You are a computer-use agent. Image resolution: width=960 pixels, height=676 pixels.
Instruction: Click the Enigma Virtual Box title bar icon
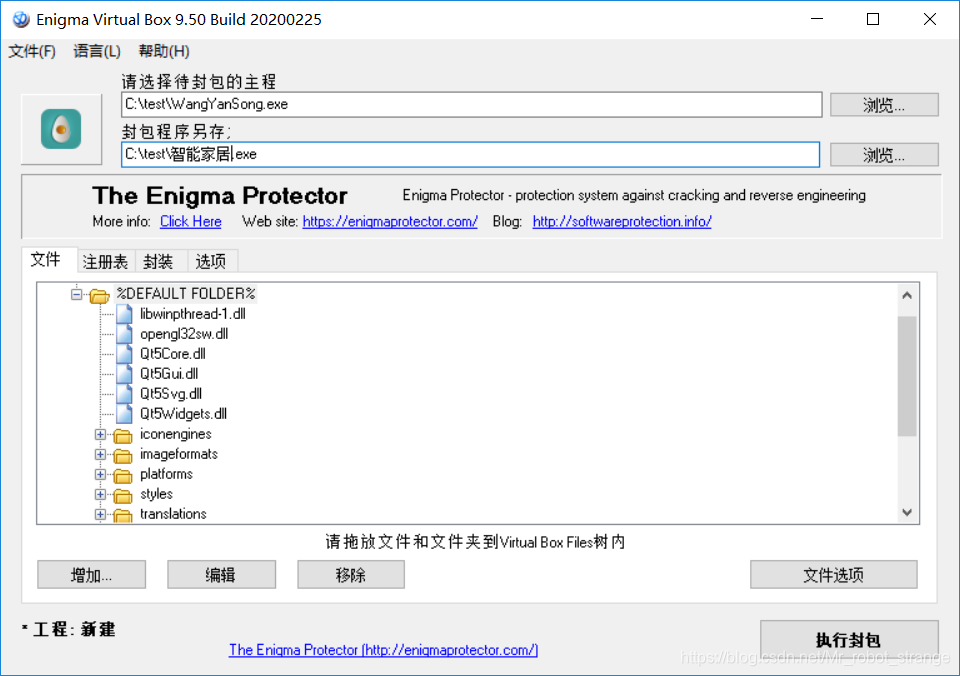21,20
